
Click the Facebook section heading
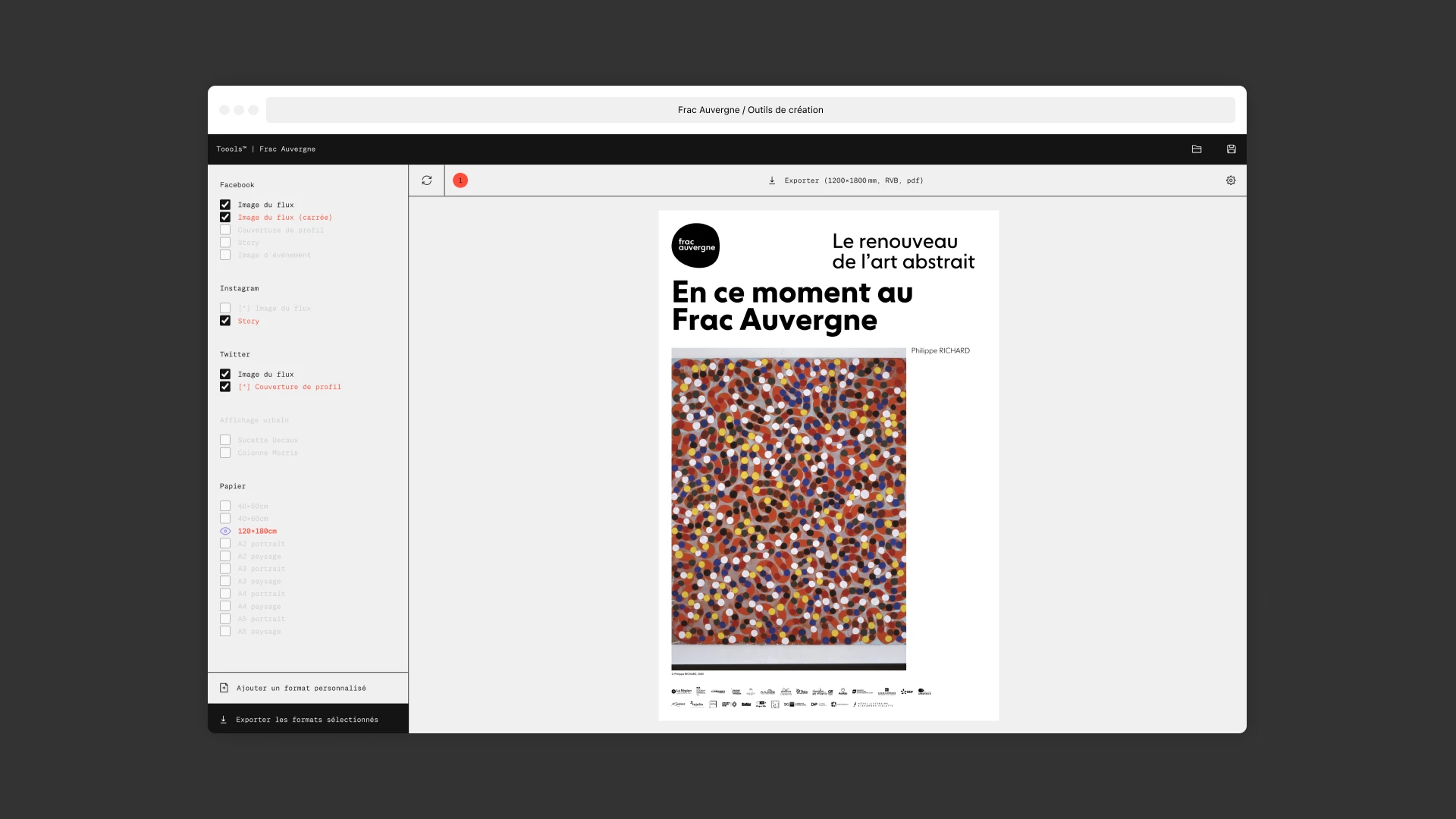coord(237,185)
